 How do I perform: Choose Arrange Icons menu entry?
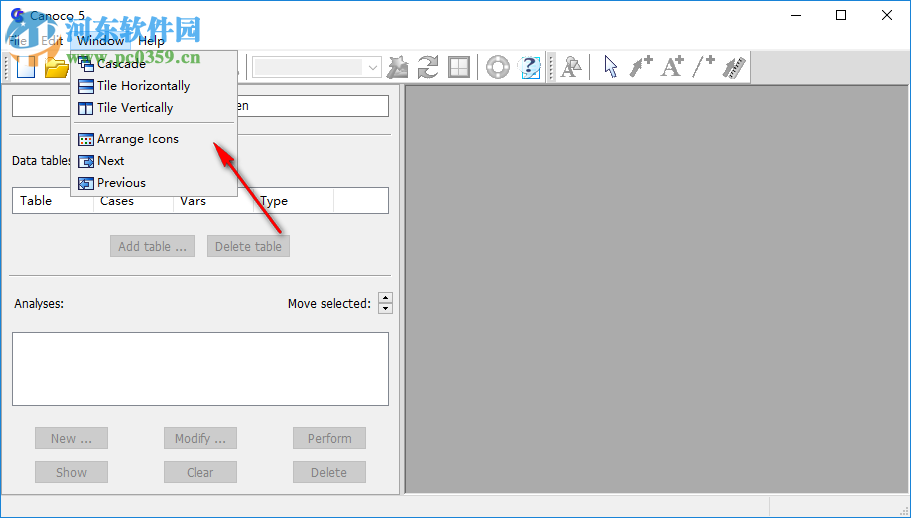coord(154,139)
